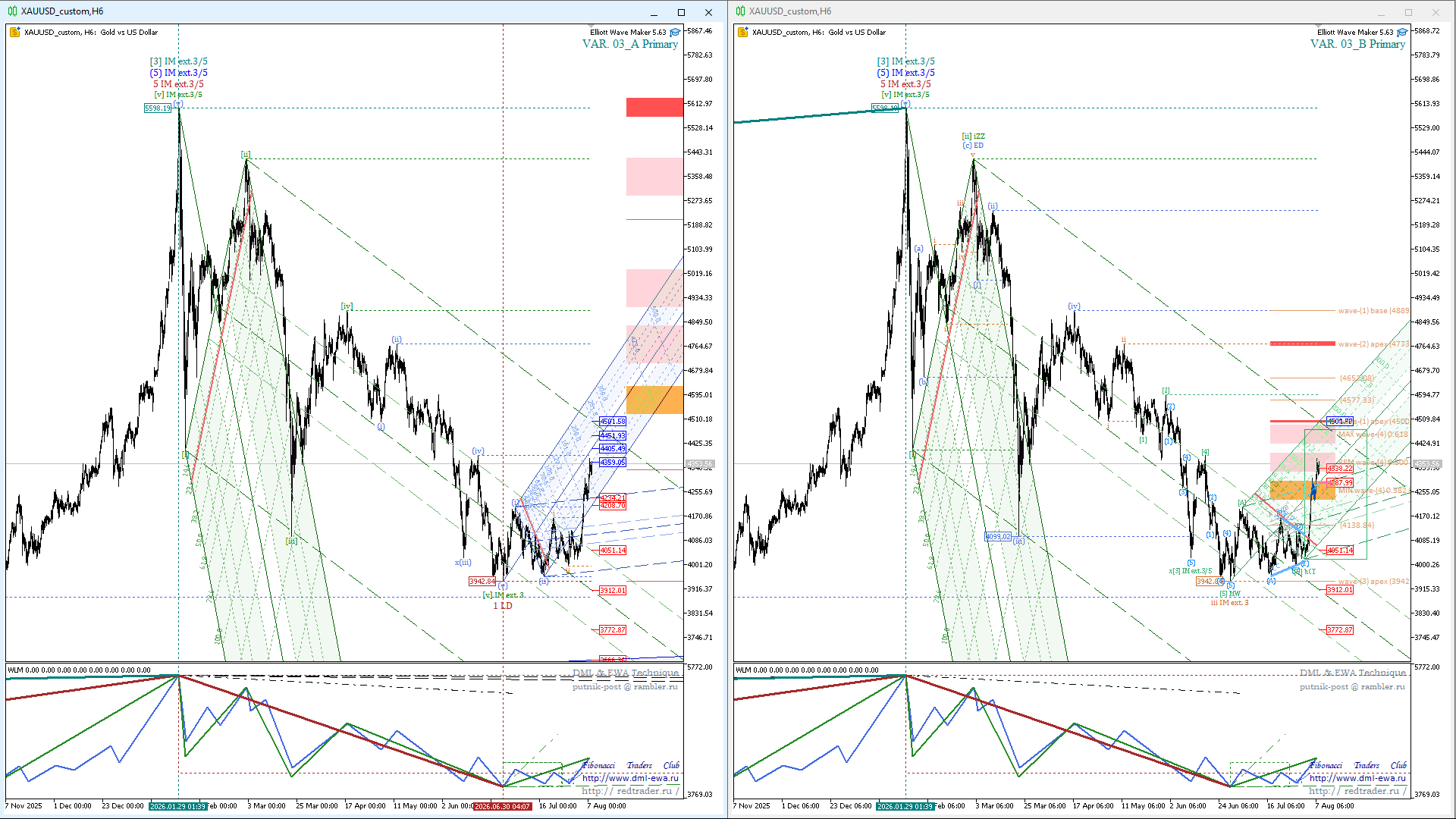Click the chart icon in the inactive XAUUSD_custom,H6 title bar
Viewport: 1456px width, 819px height.
pyautogui.click(x=740, y=11)
